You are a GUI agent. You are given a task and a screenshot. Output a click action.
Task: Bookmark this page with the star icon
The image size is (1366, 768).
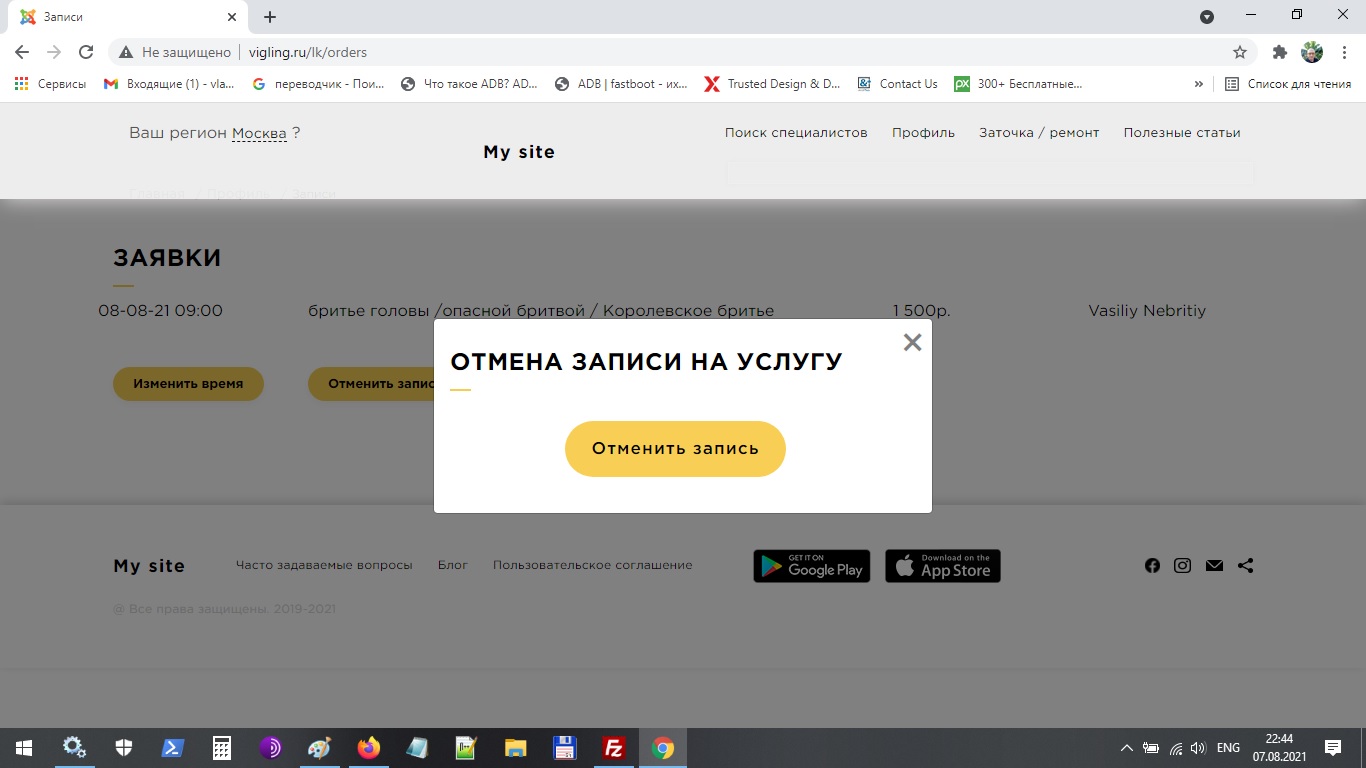pyautogui.click(x=1240, y=51)
